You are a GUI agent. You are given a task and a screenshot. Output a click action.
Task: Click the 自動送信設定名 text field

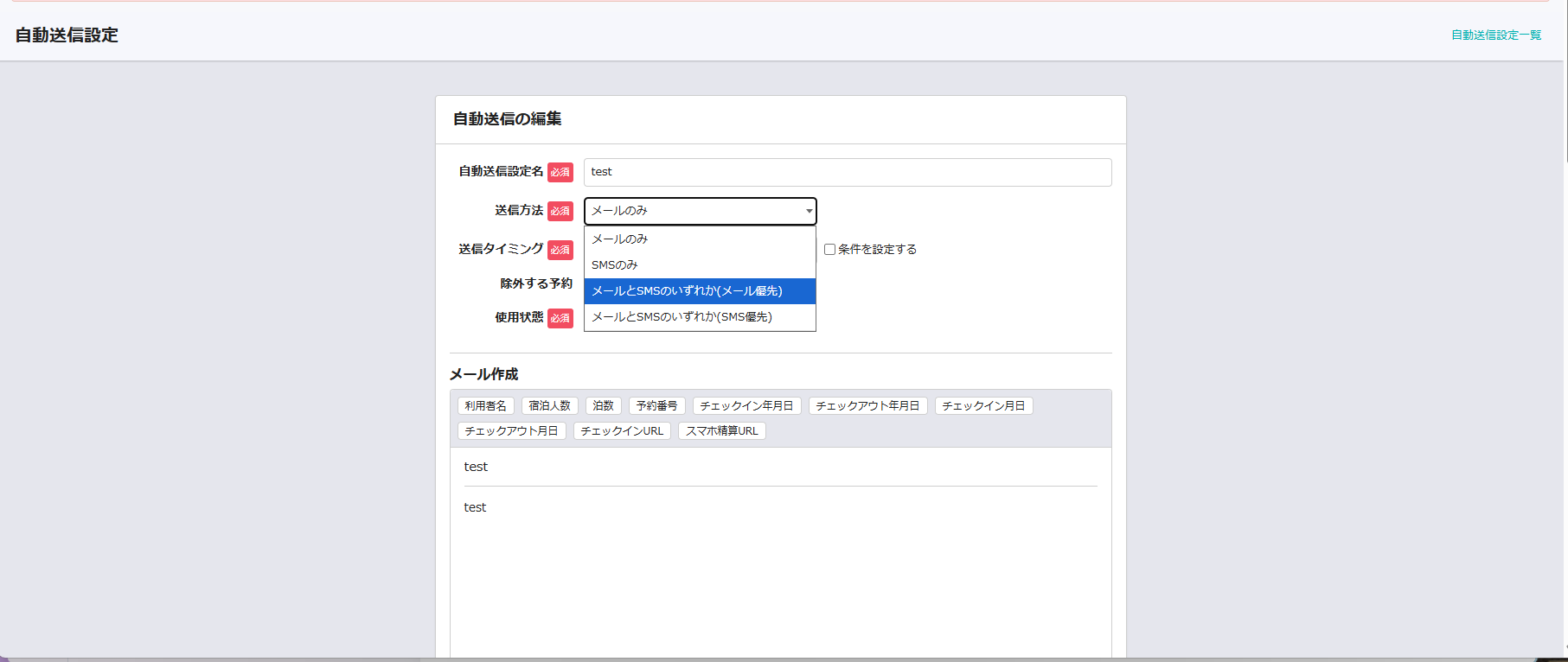847,172
